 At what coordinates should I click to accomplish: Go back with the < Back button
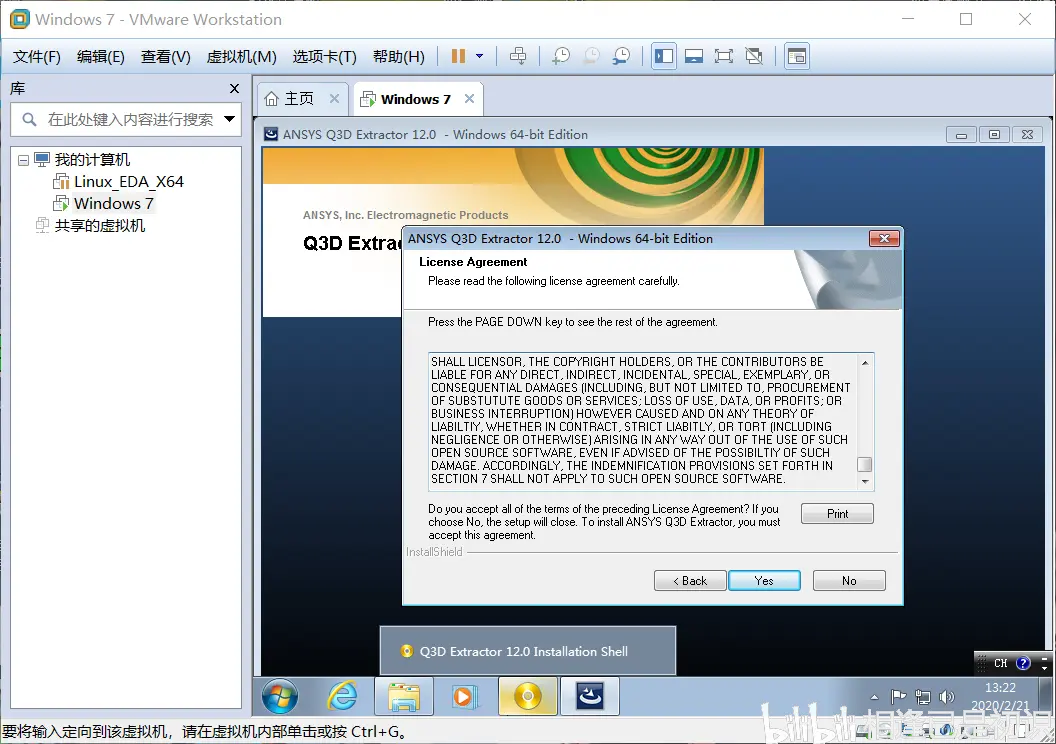(x=690, y=581)
